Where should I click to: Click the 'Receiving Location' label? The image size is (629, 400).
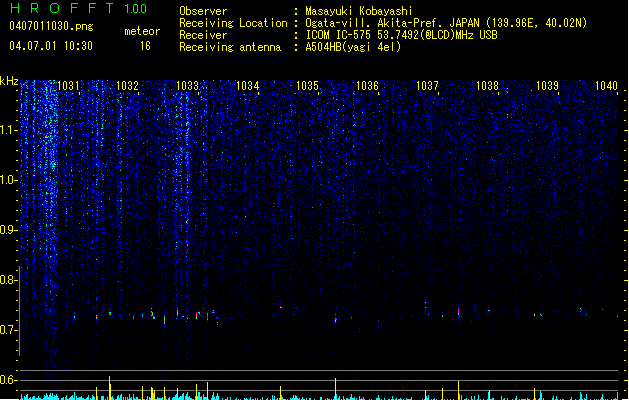(x=233, y=23)
